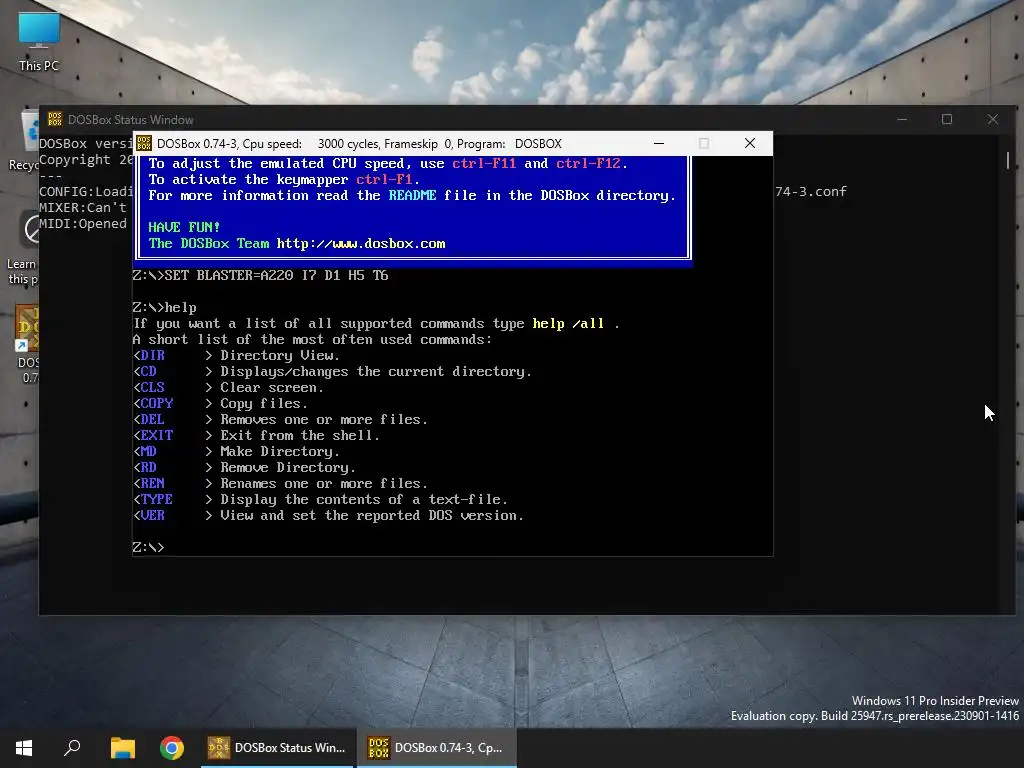Switch to DOSBox 0.74-3 taskbar item
Screen dimensions: 1024x768
pos(437,748)
